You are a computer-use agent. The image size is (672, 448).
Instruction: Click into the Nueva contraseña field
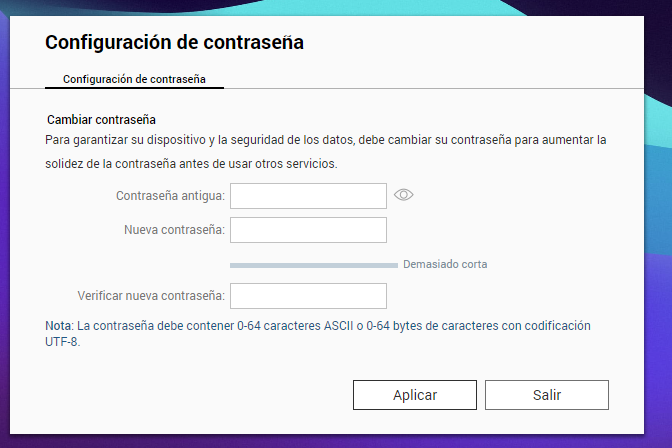coord(308,231)
